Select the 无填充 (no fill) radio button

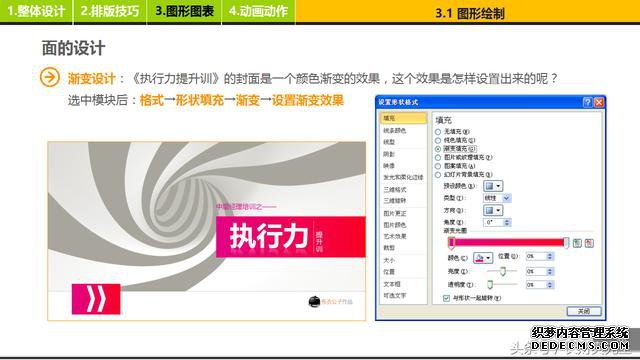click(438, 132)
